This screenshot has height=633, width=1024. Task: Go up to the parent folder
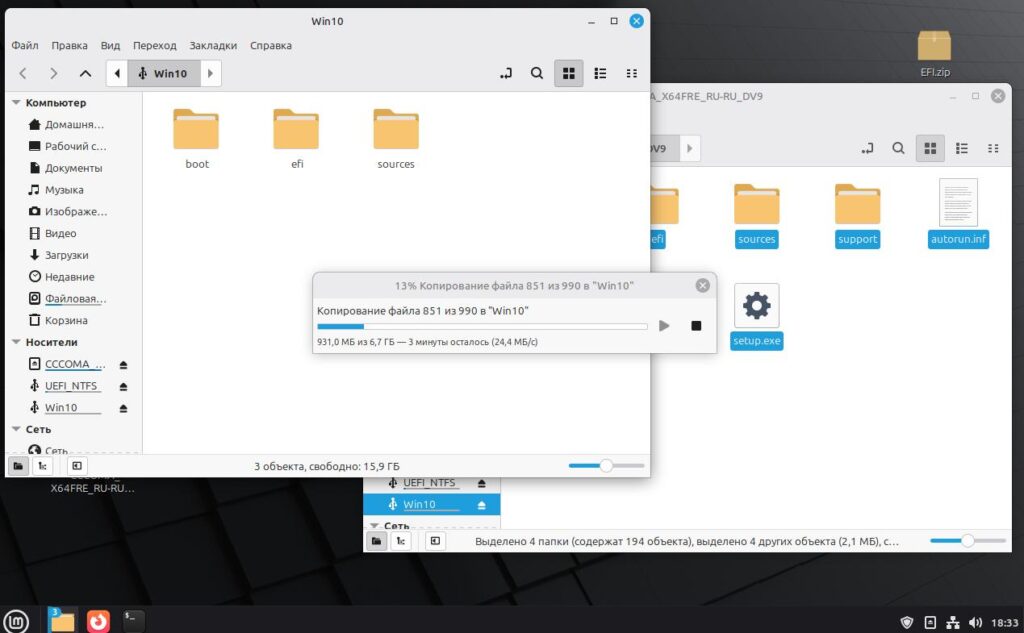point(85,73)
